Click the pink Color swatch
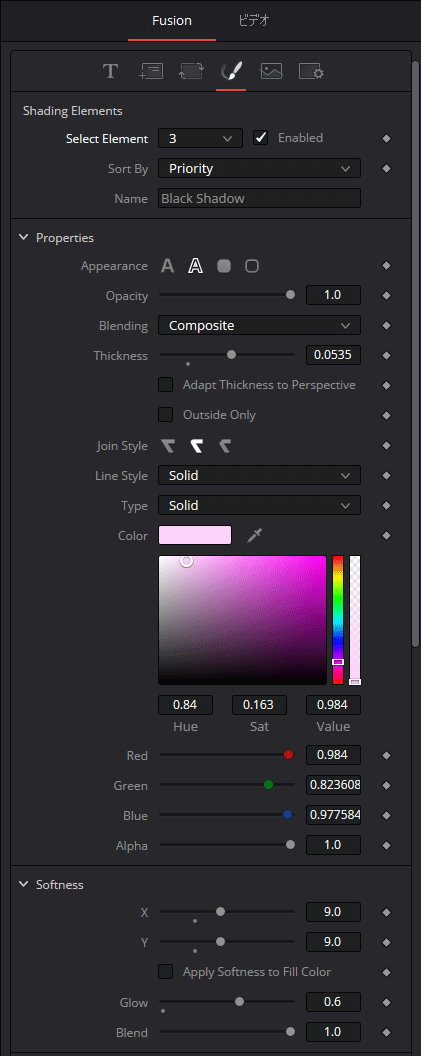The image size is (421, 1056). (195, 535)
